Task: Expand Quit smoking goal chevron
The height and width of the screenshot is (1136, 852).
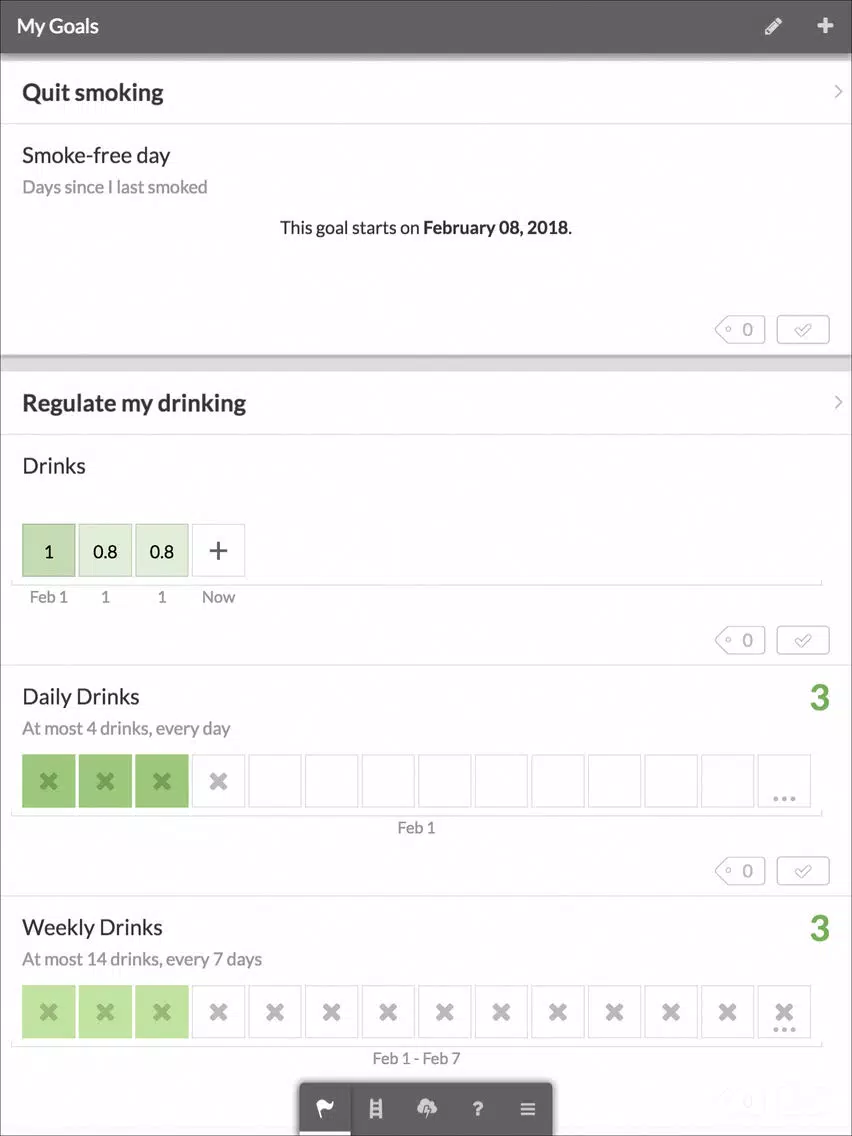Action: click(x=838, y=92)
